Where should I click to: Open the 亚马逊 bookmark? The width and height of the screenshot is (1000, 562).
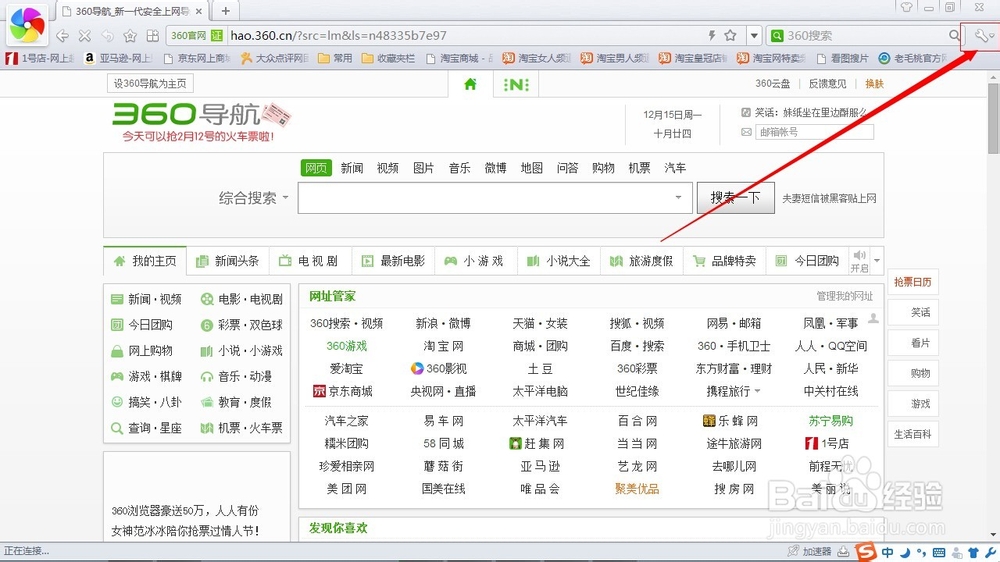pos(119,58)
